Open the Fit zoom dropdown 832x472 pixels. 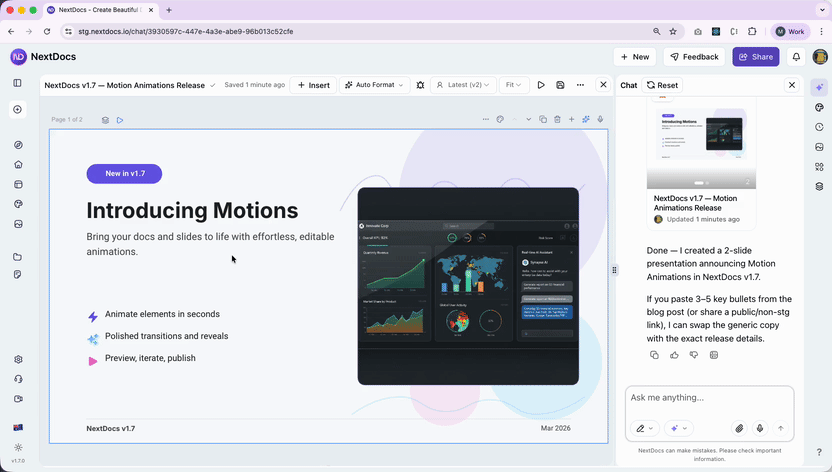click(514, 85)
